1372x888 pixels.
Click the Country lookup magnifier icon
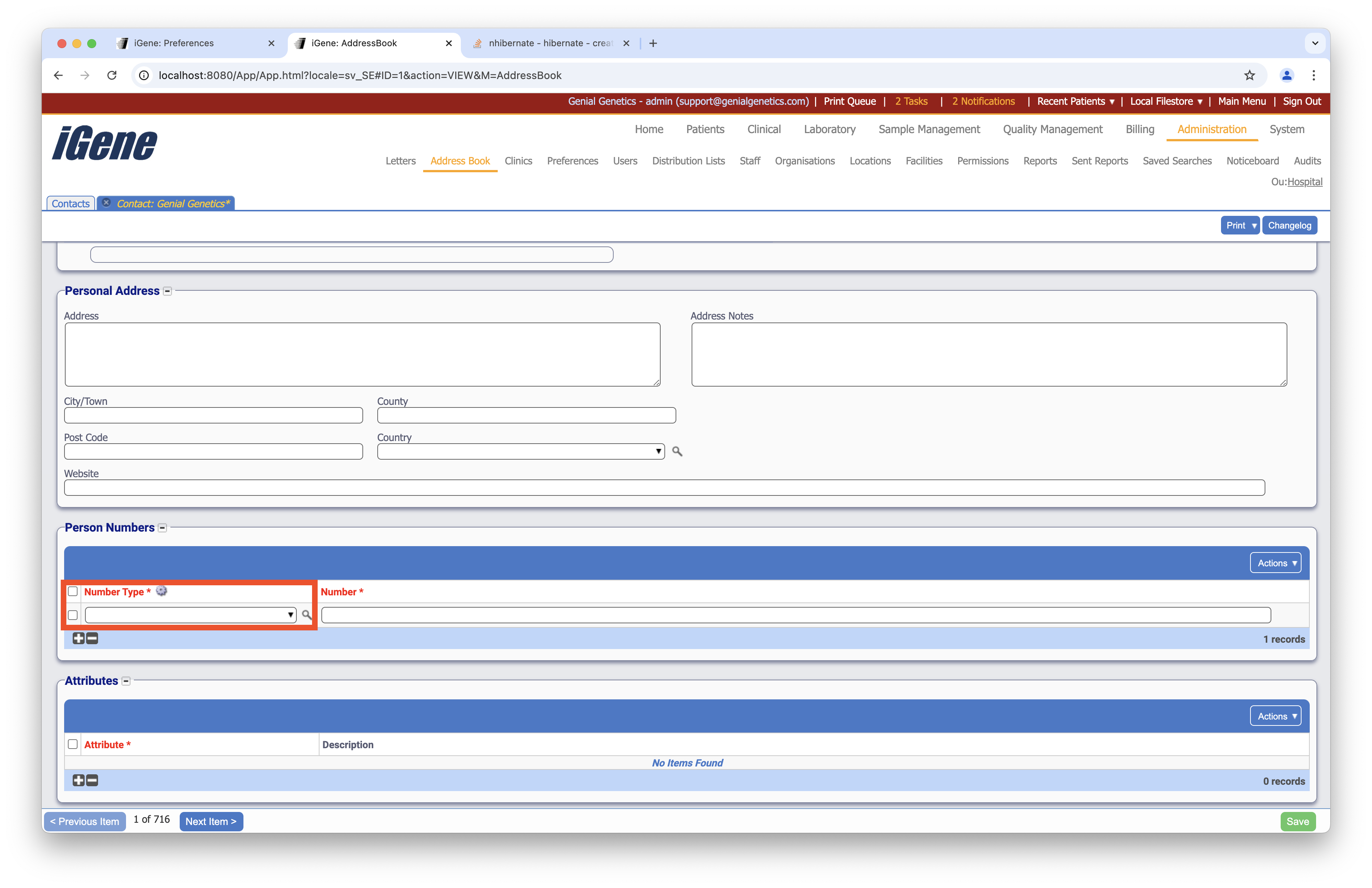coord(677,451)
